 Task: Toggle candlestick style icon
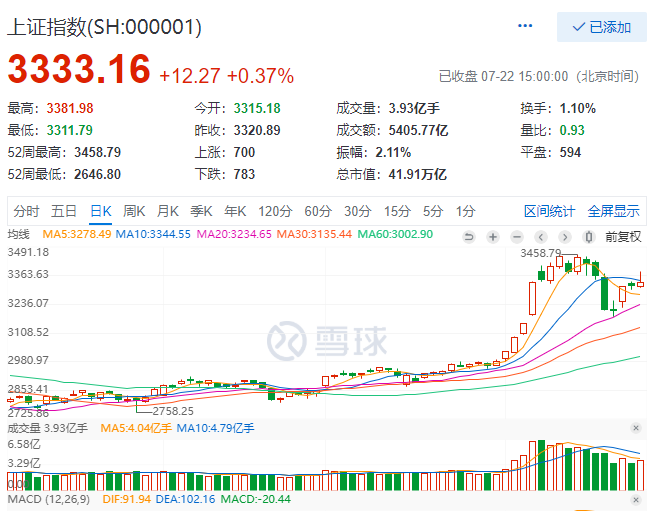coord(589,237)
